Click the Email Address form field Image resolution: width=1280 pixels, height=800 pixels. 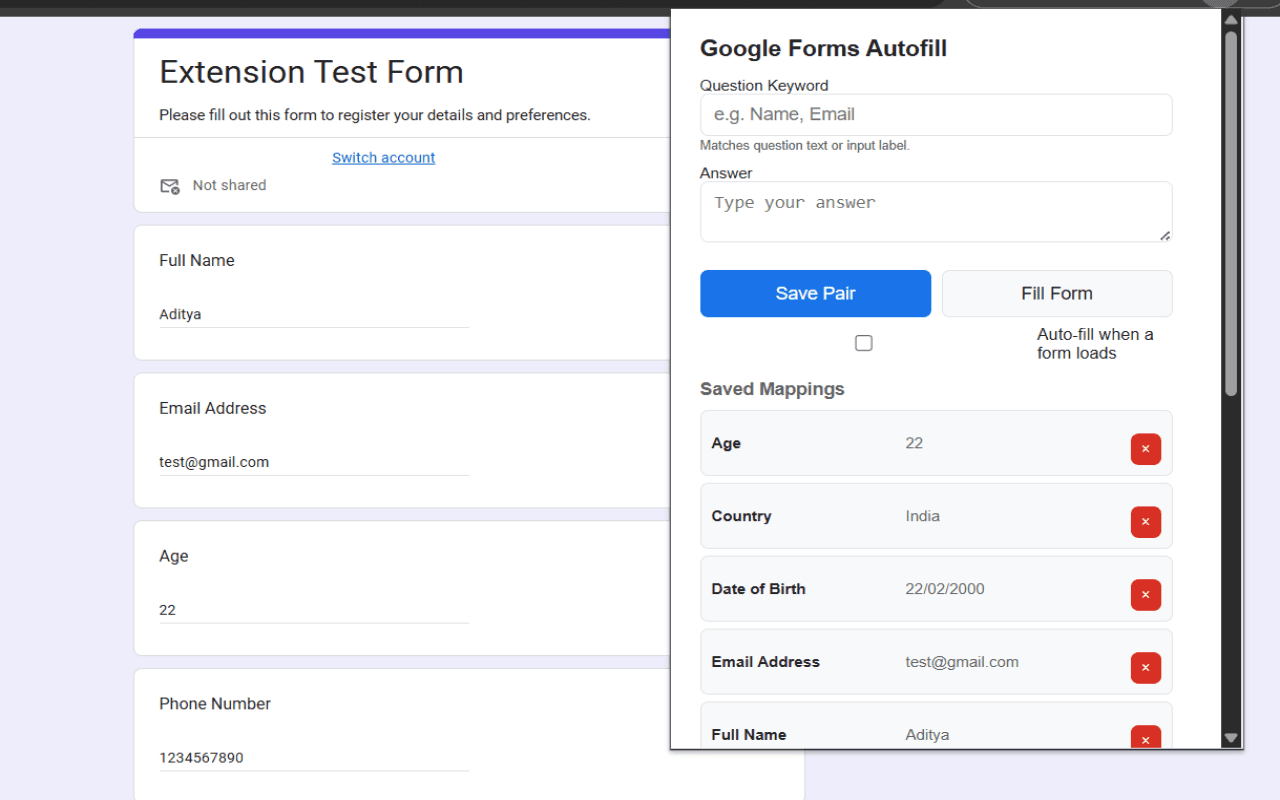(x=314, y=462)
